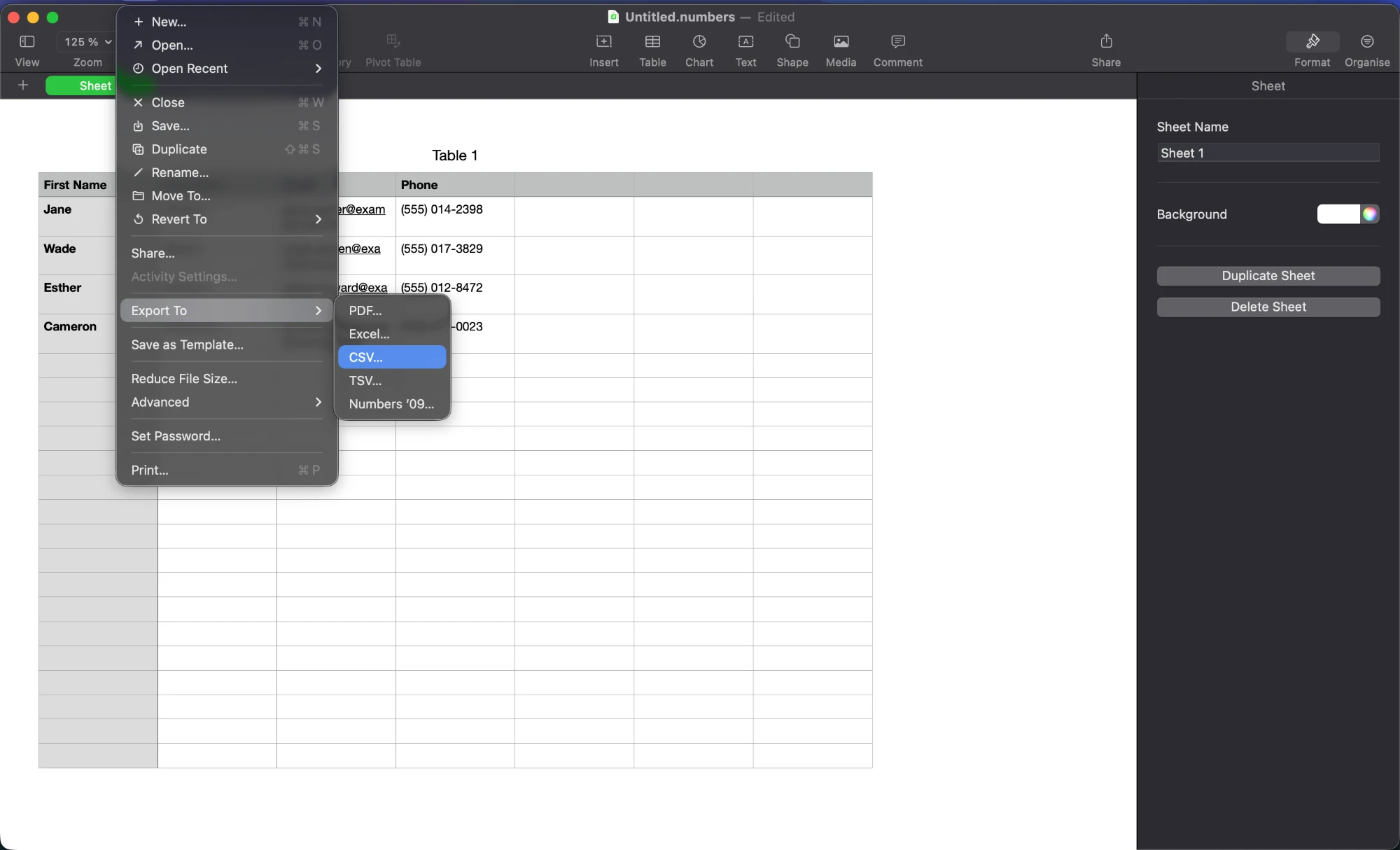Select phone cell (555) 012-8472
The width and height of the screenshot is (1400, 850).
point(455,287)
